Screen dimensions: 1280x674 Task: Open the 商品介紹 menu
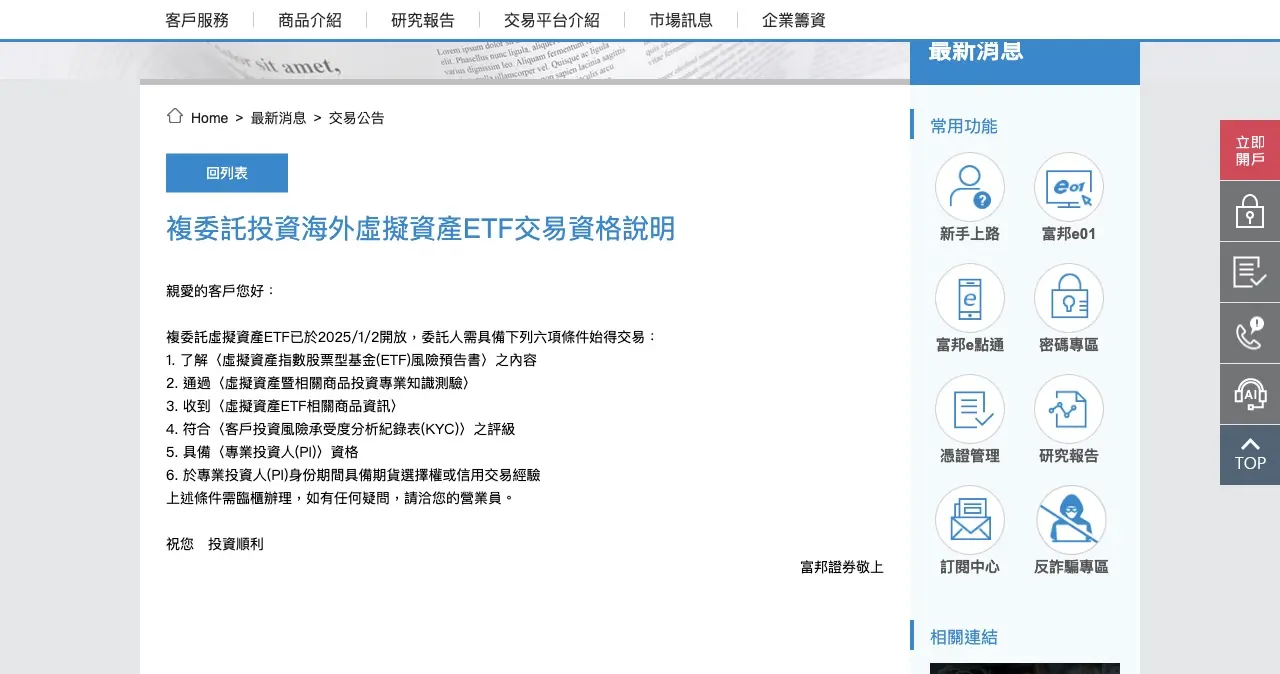(310, 20)
